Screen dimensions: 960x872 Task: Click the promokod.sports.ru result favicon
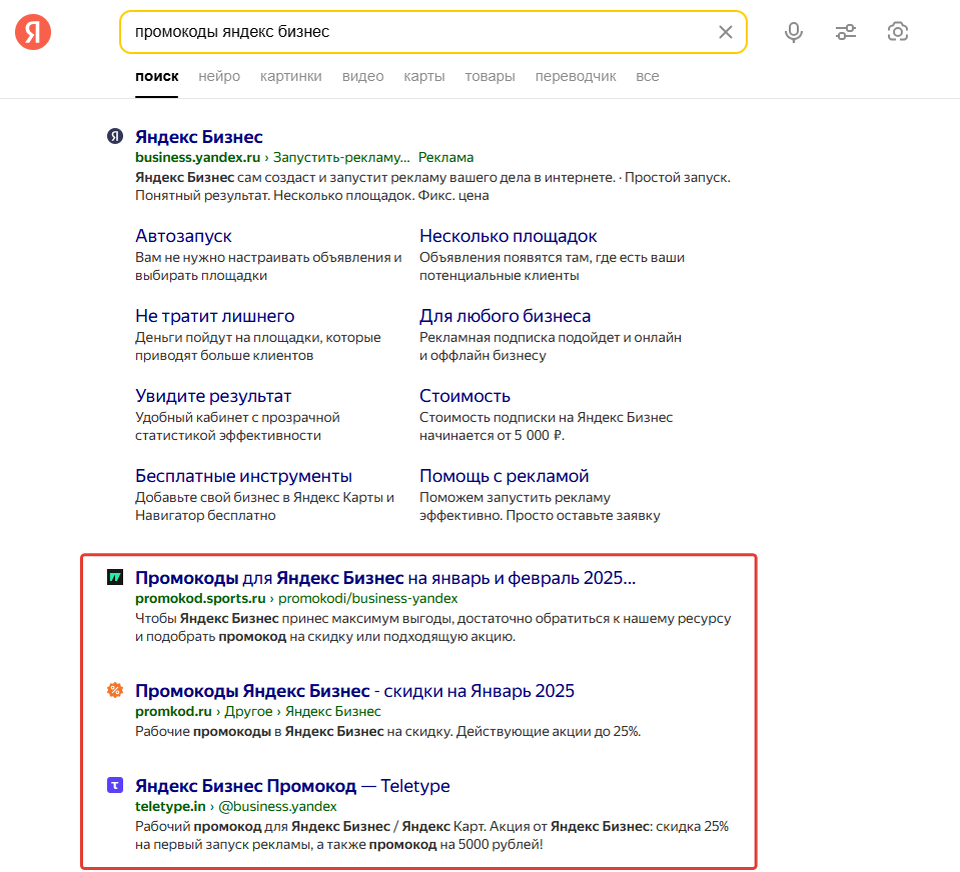pos(115,577)
